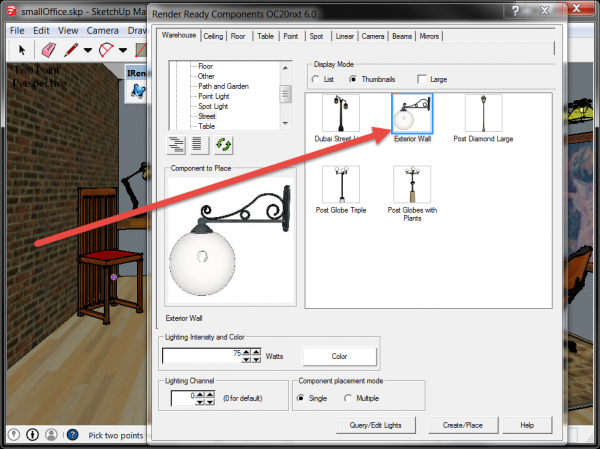Select Other in the category tree
Viewport: 600px width, 449px height.
(206, 76)
